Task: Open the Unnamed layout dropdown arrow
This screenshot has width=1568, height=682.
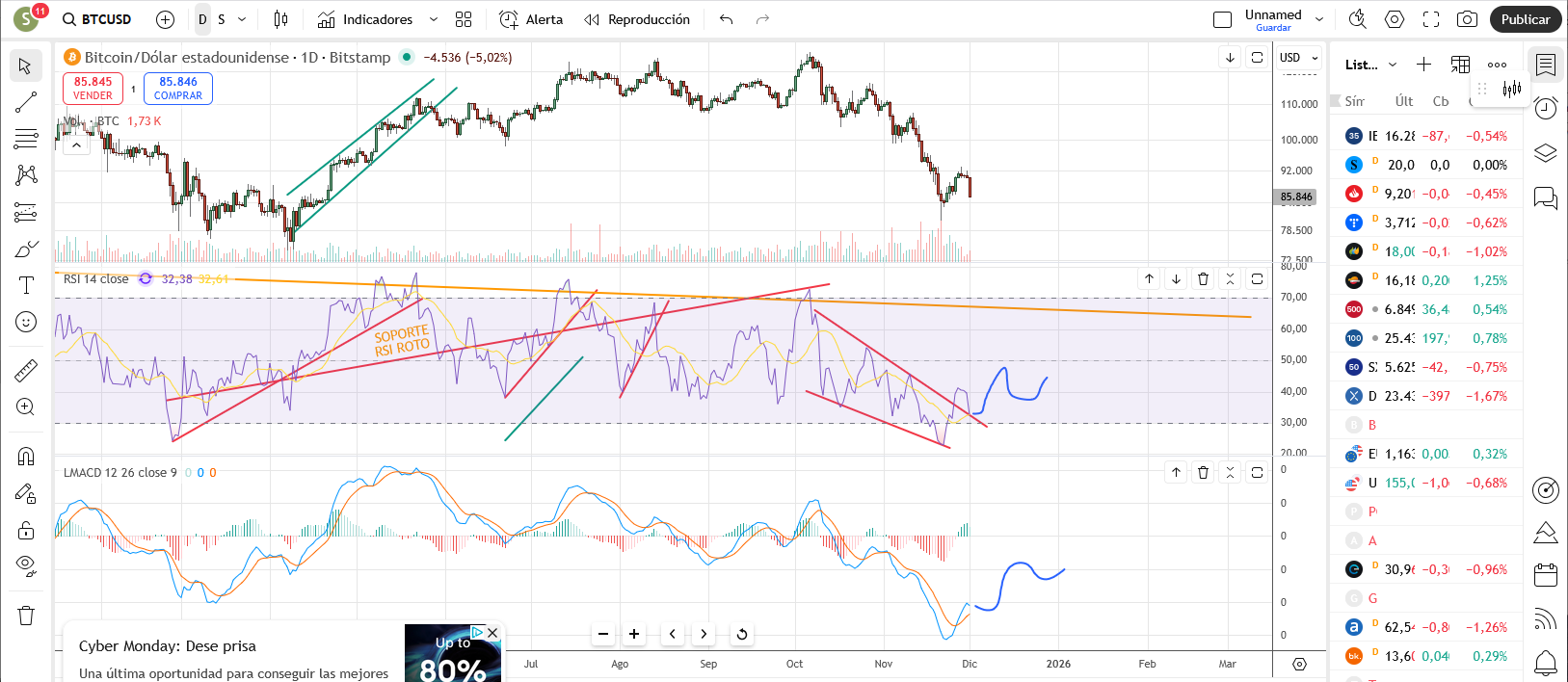Action: 1319,19
